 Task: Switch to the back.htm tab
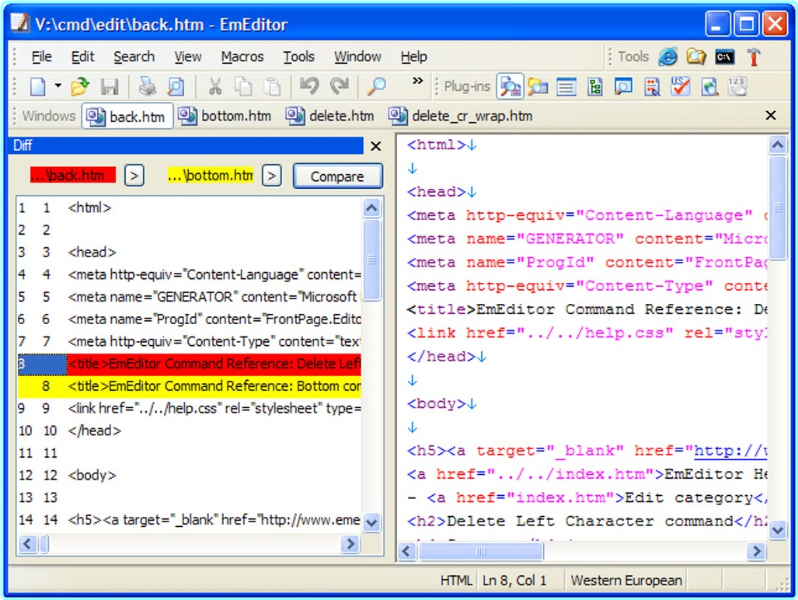pyautogui.click(x=127, y=117)
